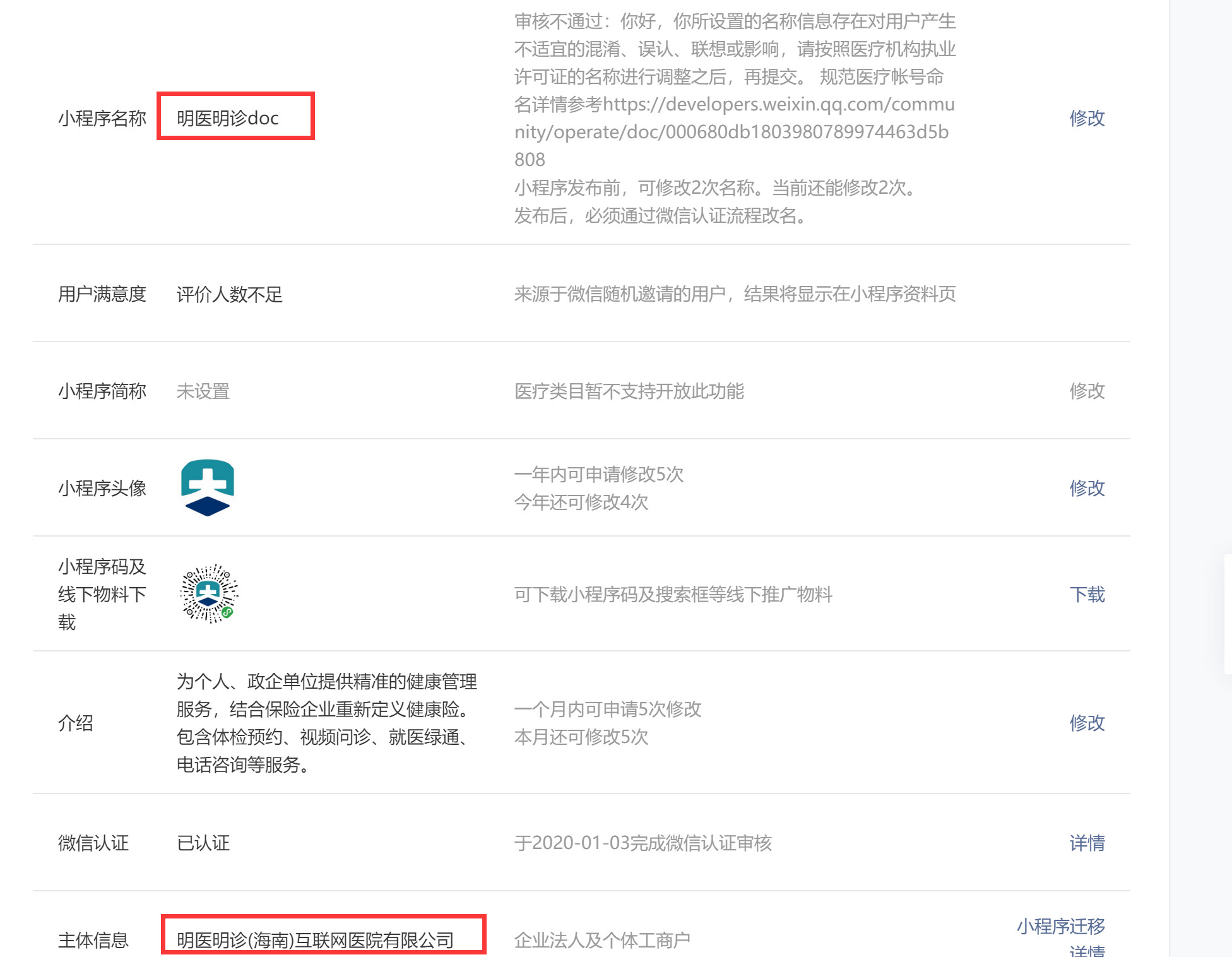Click the 小程序名称 row label
1232x957 pixels.
point(102,118)
